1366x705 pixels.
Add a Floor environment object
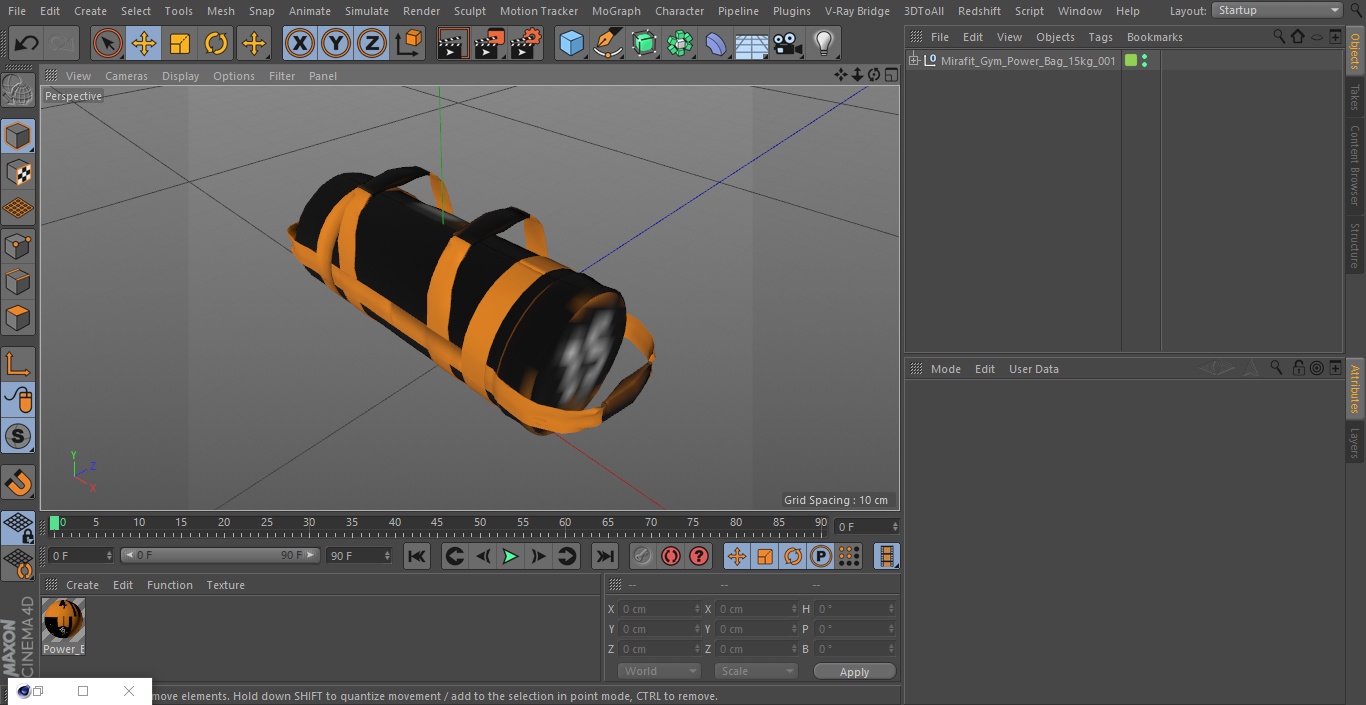(x=752, y=44)
